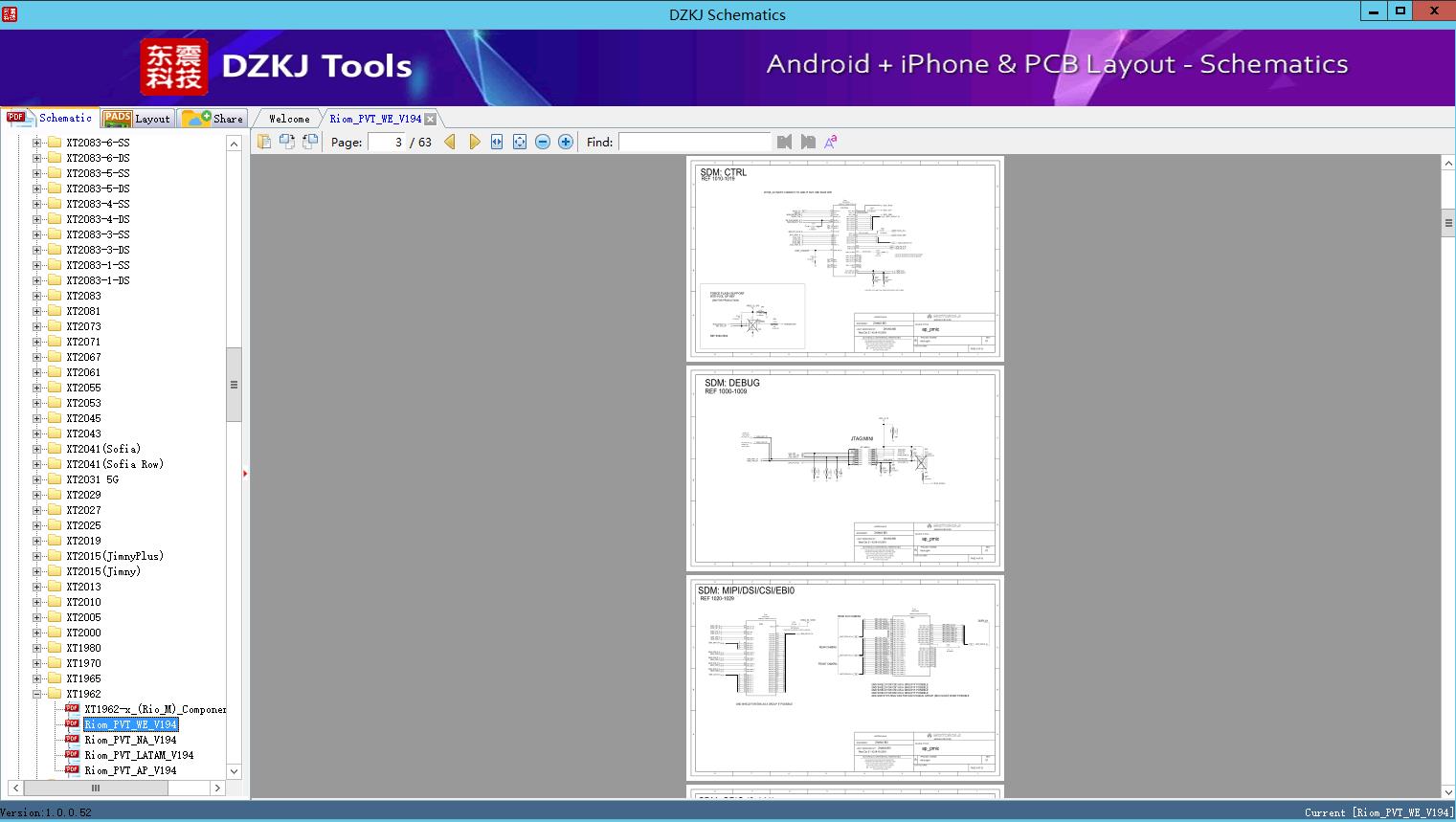Toggle match case search option
This screenshot has width=1456, height=822.
(x=831, y=142)
